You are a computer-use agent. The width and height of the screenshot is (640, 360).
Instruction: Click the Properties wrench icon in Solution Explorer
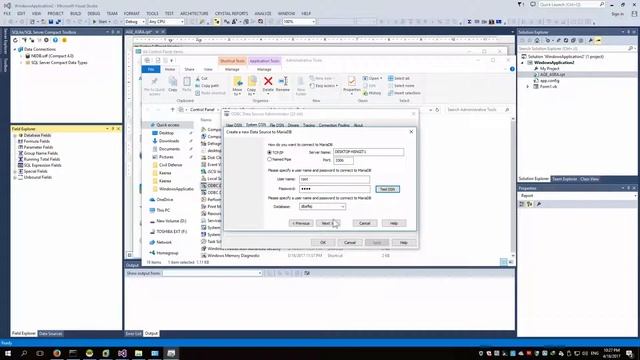(591, 40)
